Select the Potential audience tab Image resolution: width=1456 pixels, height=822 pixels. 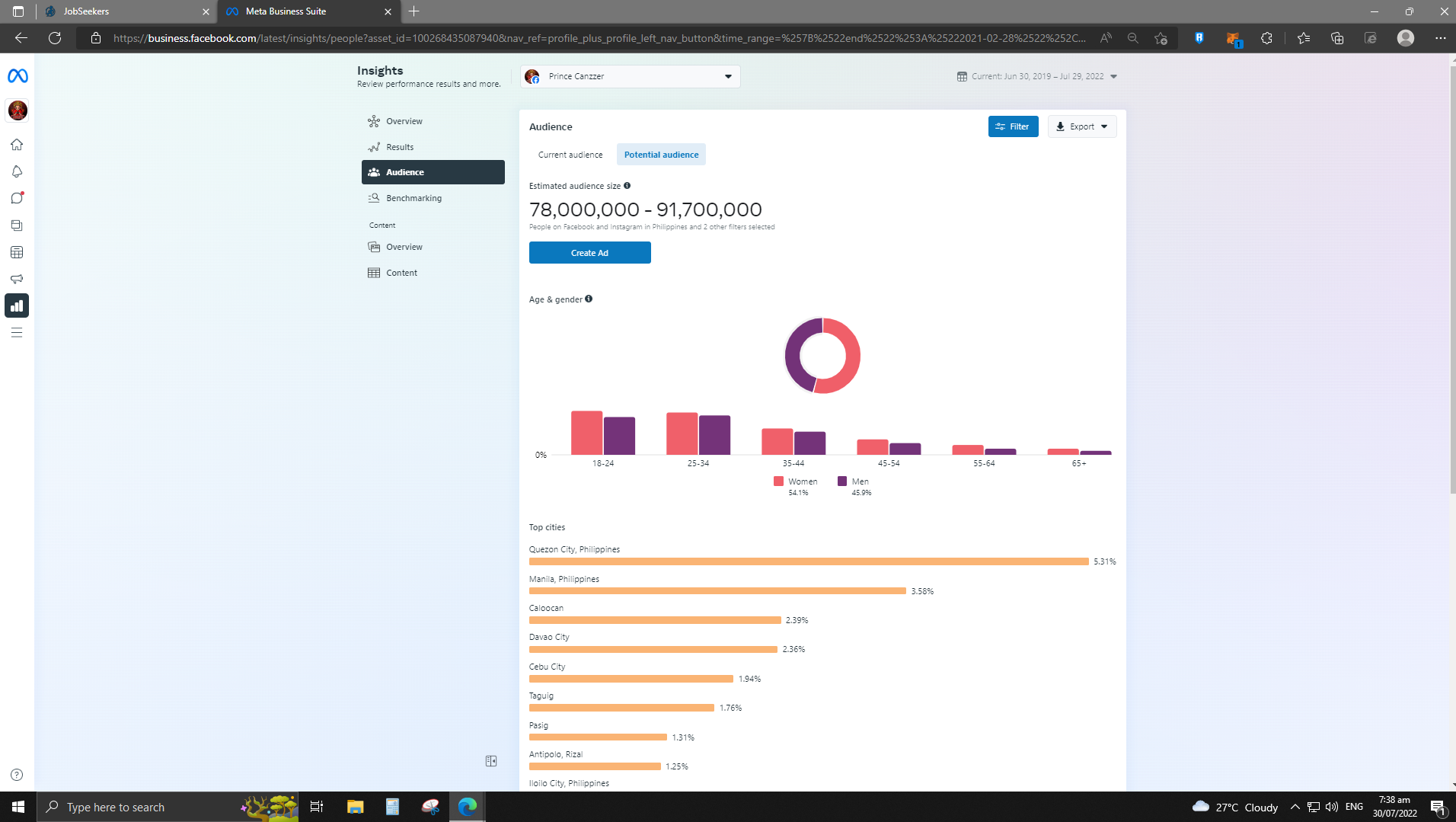coord(661,155)
